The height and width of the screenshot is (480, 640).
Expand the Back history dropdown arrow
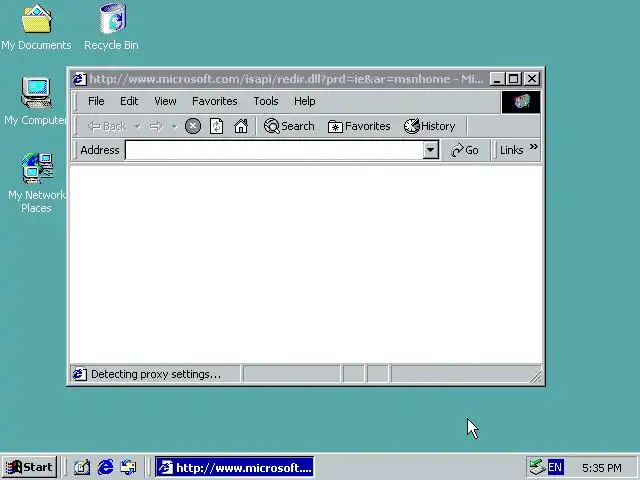[x=138, y=127]
